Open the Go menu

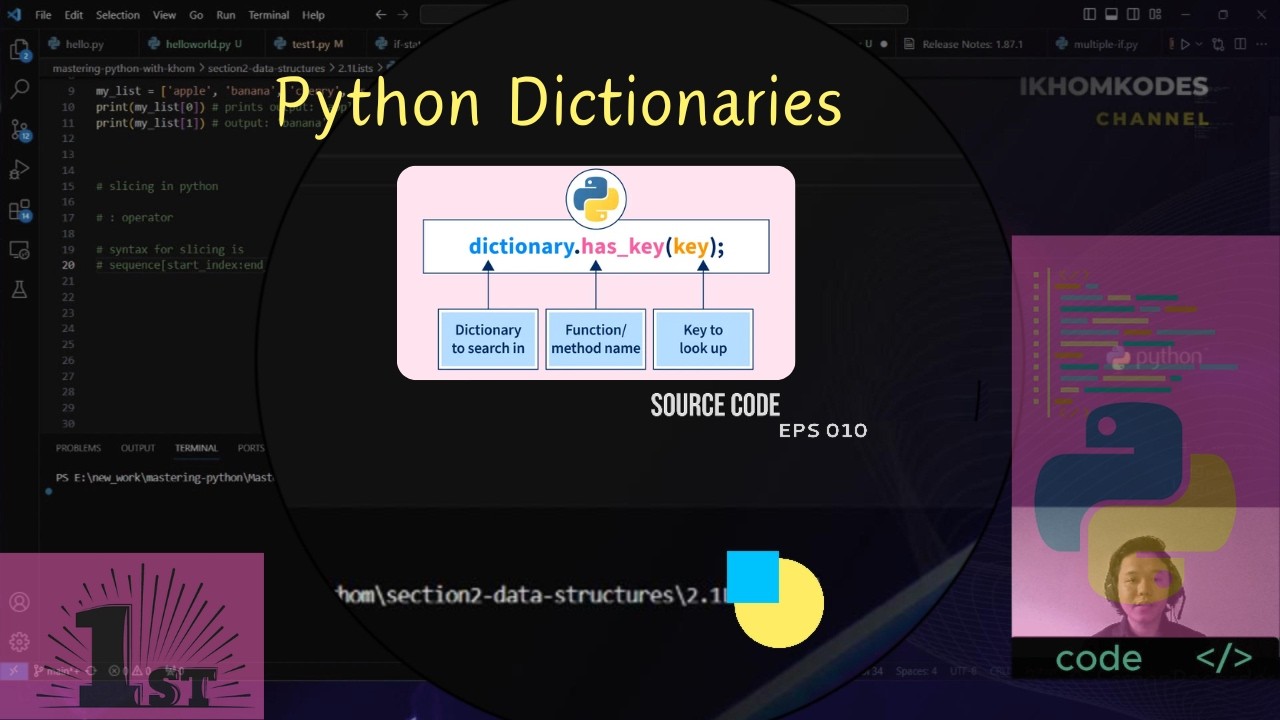click(x=196, y=15)
